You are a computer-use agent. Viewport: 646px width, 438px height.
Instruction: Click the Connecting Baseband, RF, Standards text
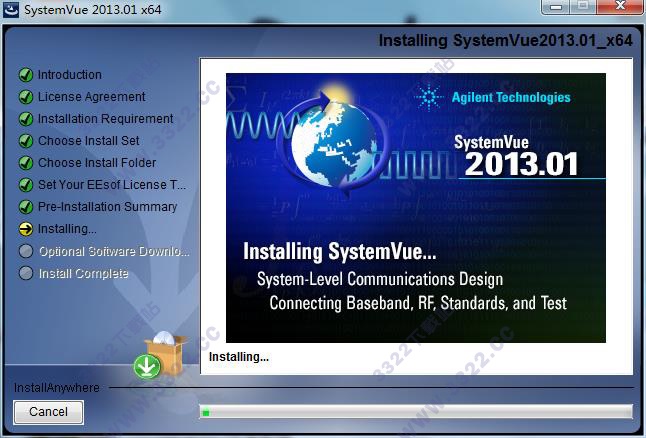click(x=418, y=303)
